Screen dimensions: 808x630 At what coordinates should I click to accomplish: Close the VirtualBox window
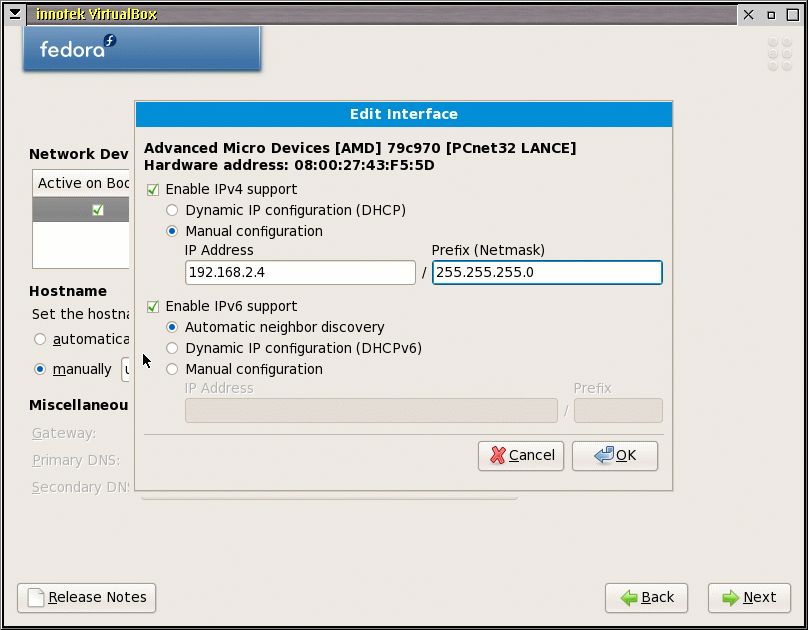pos(749,14)
